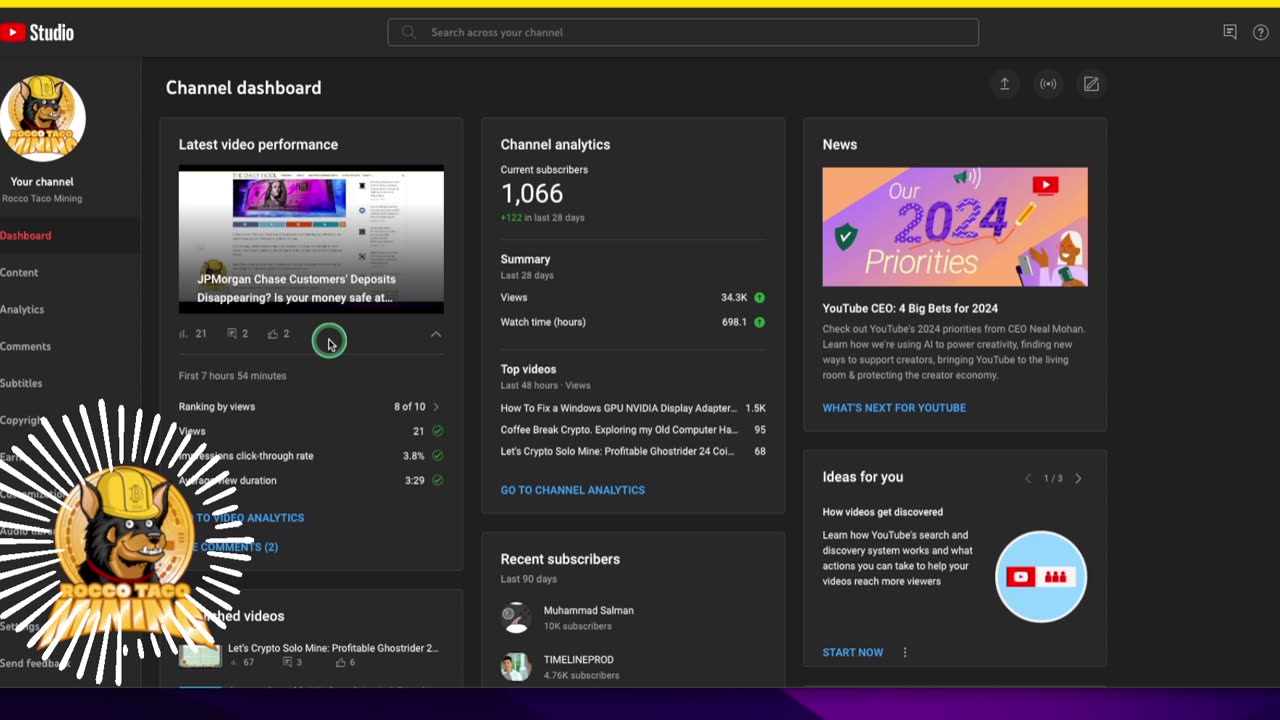Click GO TO CHANNEL ANALYTICS link
1280x720 pixels.
point(573,490)
